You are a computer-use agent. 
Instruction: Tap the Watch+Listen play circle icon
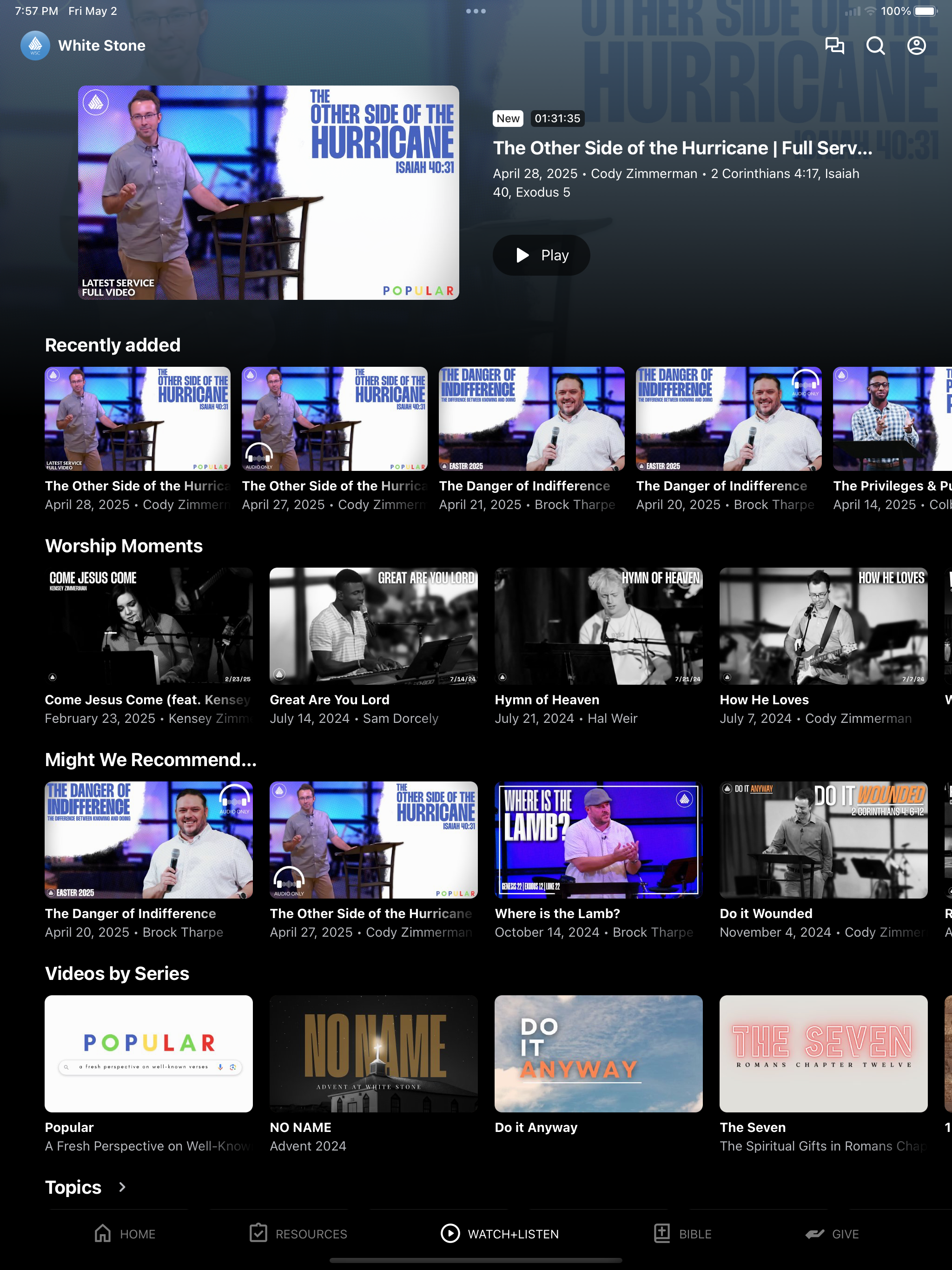(x=450, y=1233)
